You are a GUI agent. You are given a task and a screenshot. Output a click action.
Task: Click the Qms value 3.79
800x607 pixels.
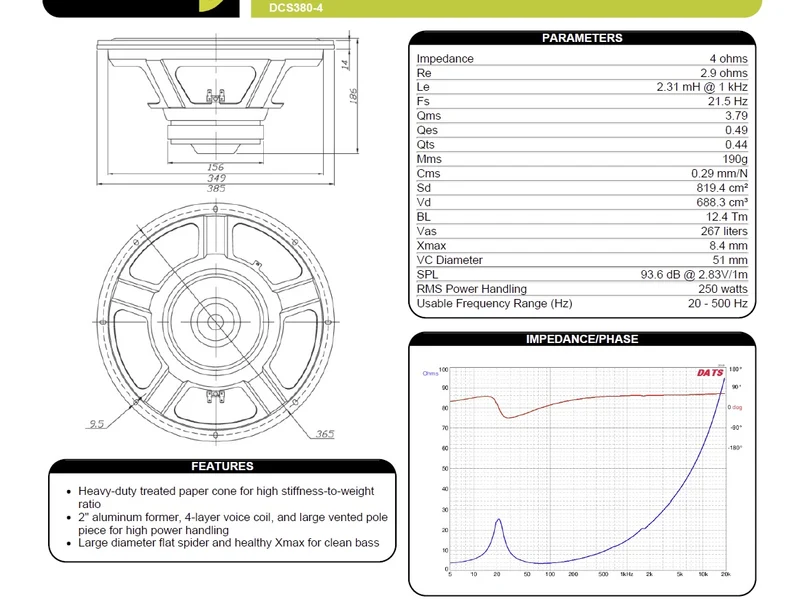click(736, 116)
